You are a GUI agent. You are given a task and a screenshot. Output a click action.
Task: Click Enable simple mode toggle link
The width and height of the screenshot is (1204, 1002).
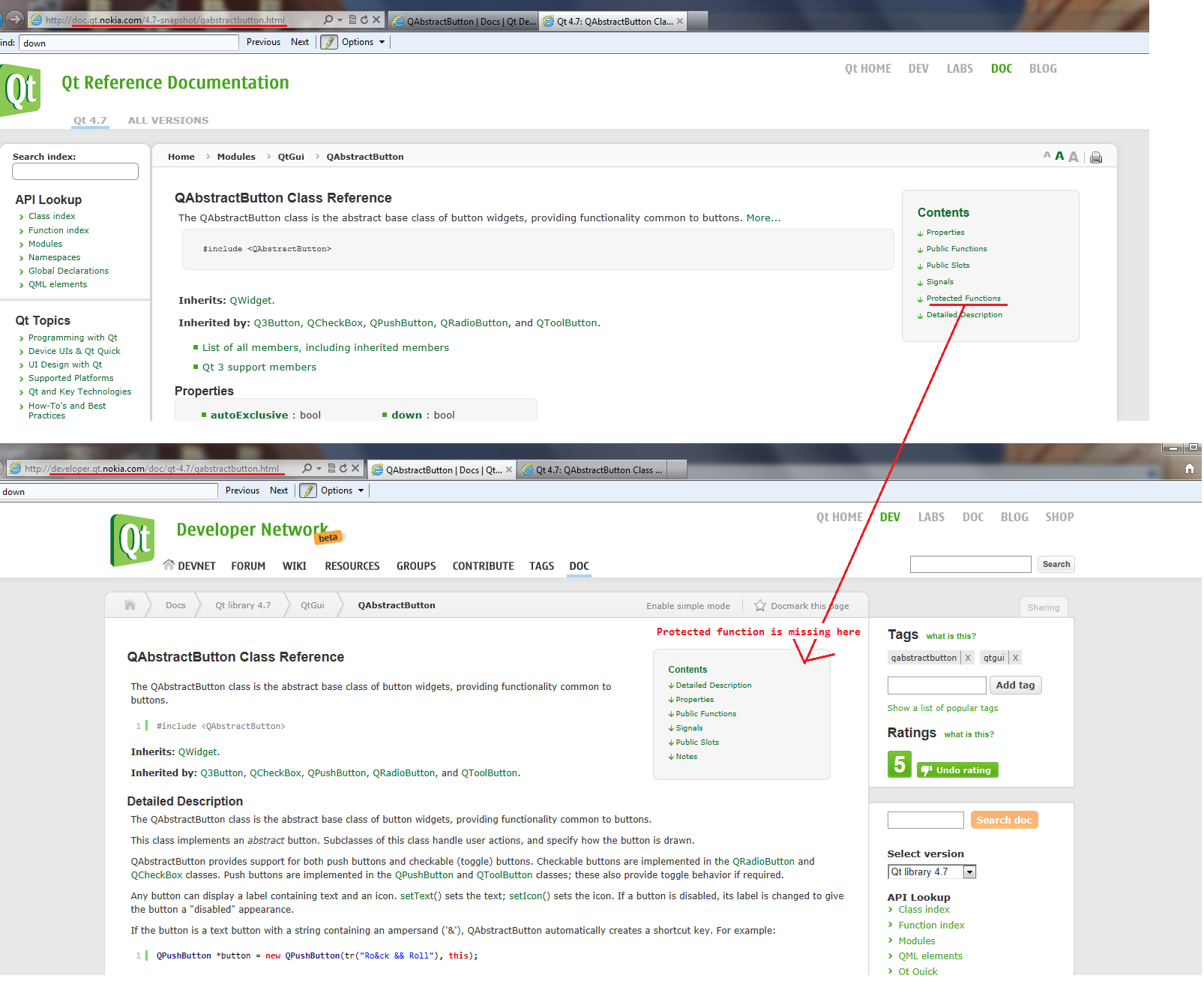tap(688, 606)
